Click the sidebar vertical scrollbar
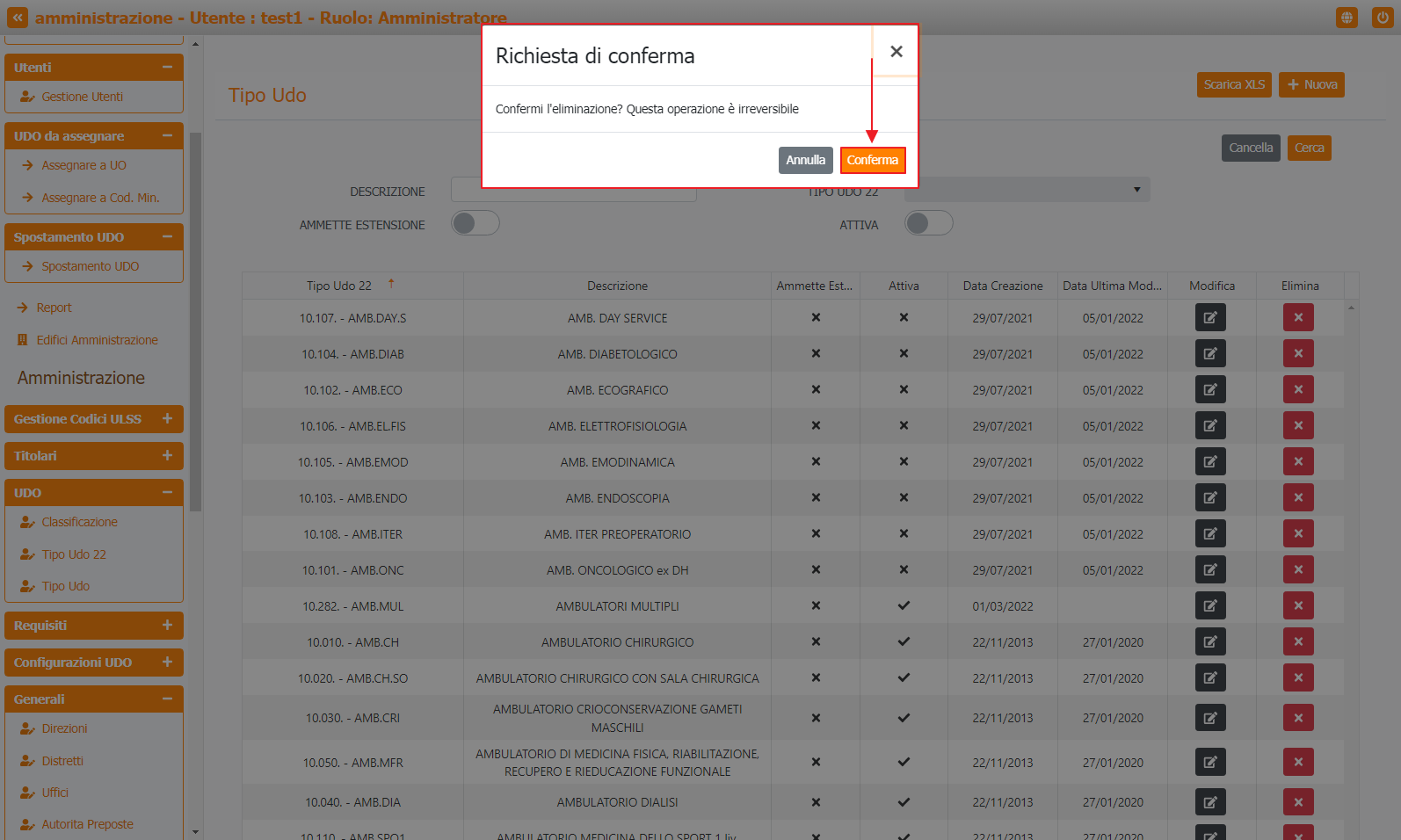 pos(195,322)
